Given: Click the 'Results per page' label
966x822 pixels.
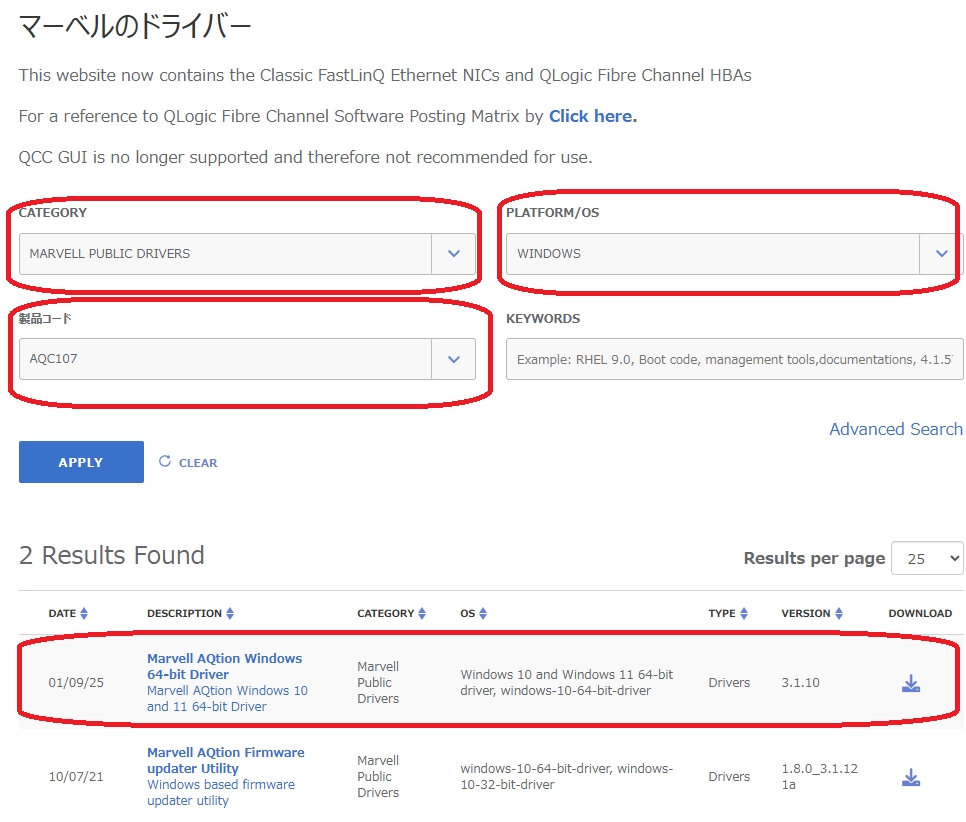Looking at the screenshot, I should pyautogui.click(x=814, y=558).
